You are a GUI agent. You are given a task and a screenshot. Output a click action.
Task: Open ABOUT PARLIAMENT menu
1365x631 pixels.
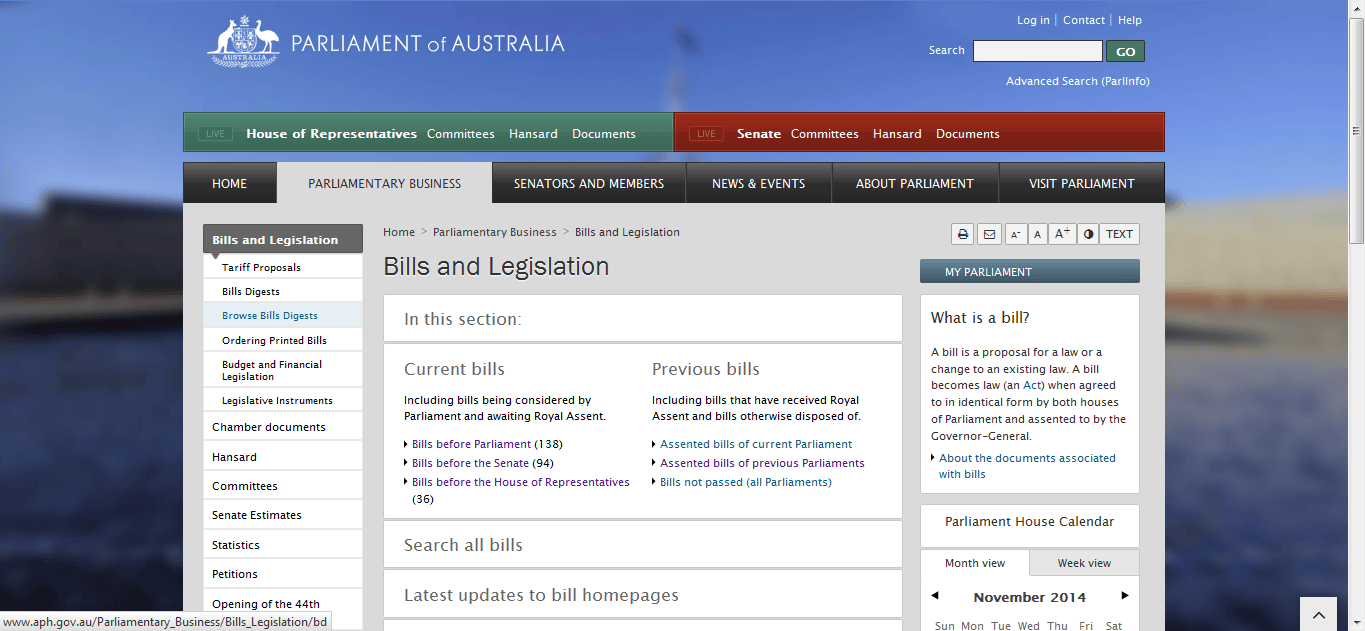point(914,183)
